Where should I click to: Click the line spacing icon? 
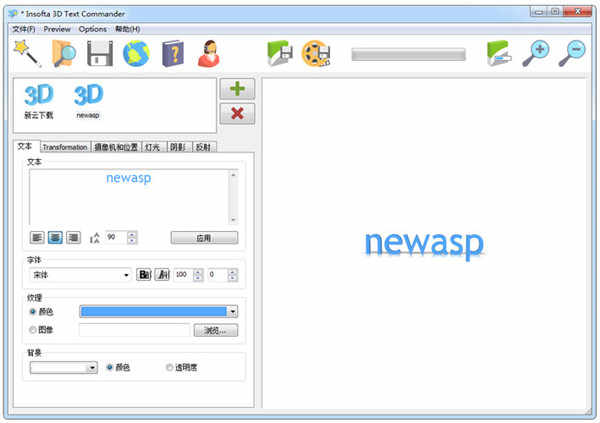point(95,238)
